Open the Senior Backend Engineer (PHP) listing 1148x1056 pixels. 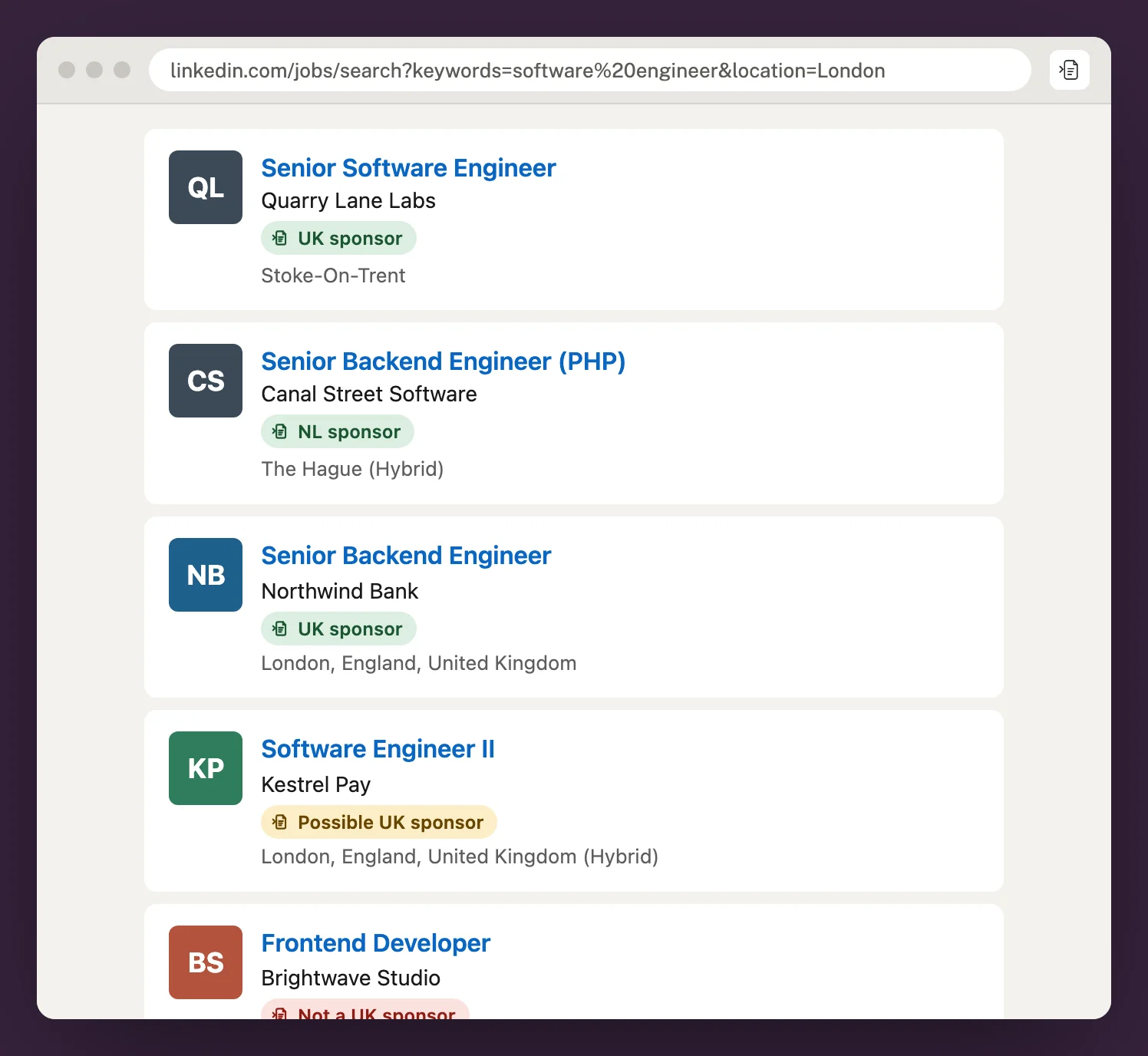point(444,361)
